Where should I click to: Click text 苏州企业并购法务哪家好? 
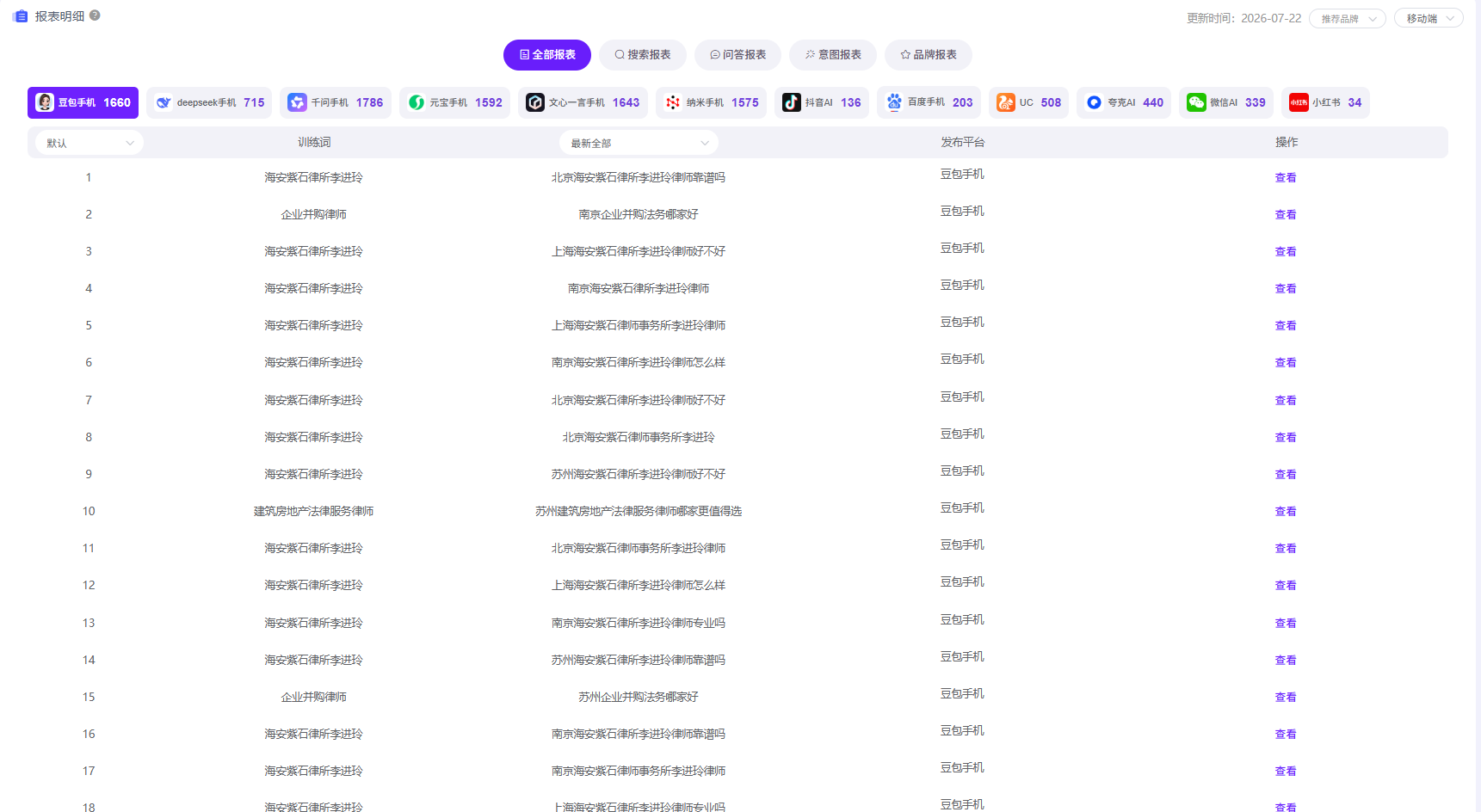[x=639, y=697]
